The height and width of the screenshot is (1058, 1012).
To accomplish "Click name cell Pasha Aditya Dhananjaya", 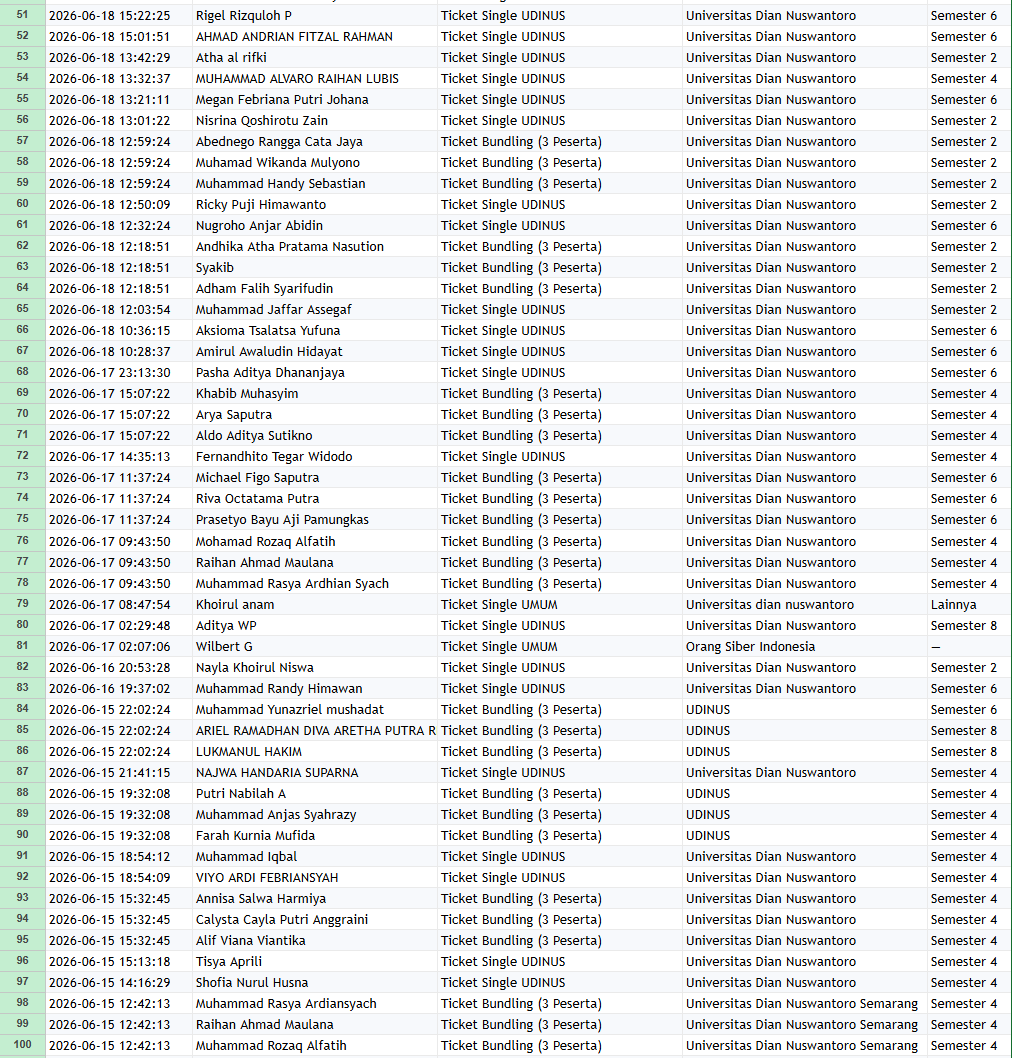I will click(314, 372).
